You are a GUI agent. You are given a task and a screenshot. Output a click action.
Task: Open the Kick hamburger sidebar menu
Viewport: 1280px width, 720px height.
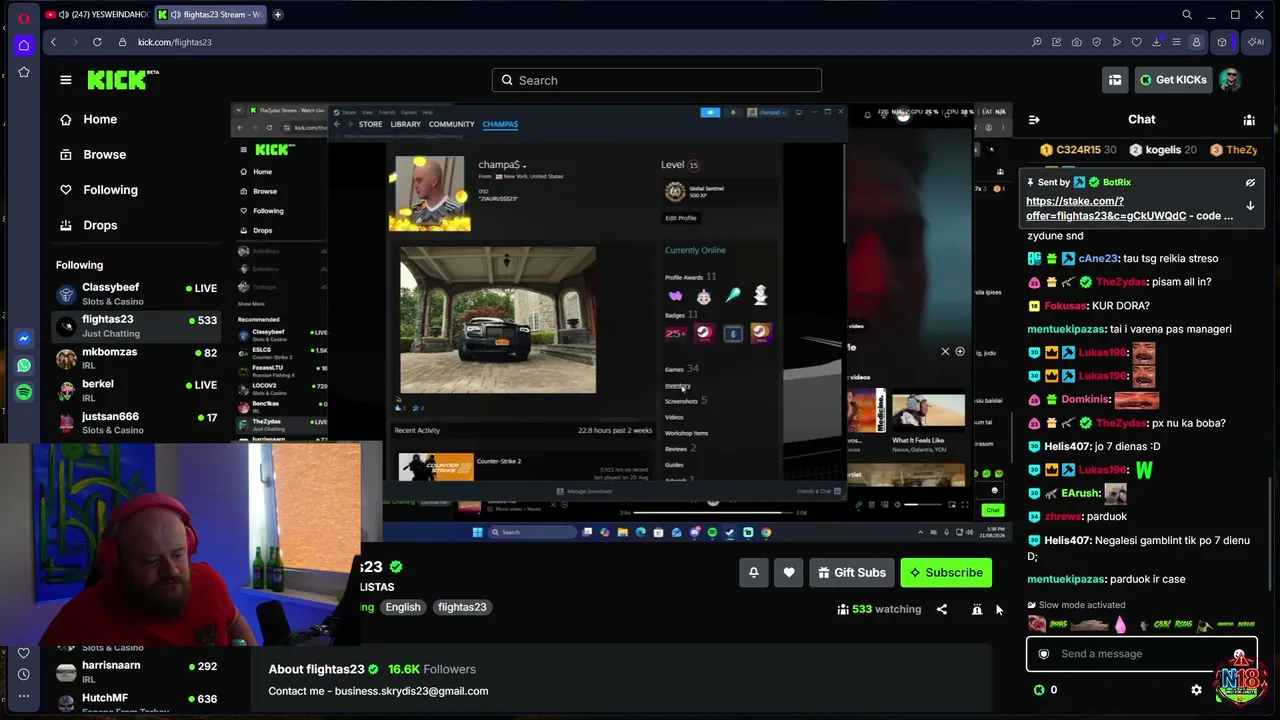click(x=66, y=80)
